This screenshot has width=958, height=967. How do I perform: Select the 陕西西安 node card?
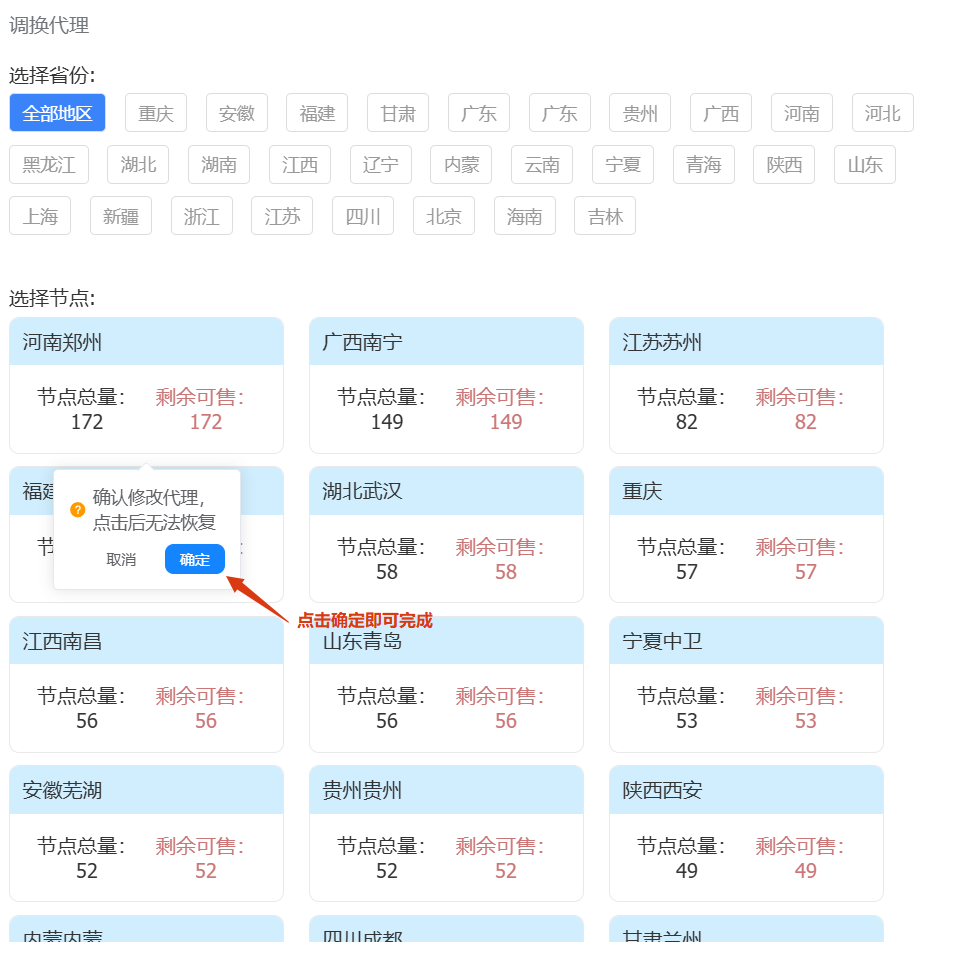[x=746, y=834]
